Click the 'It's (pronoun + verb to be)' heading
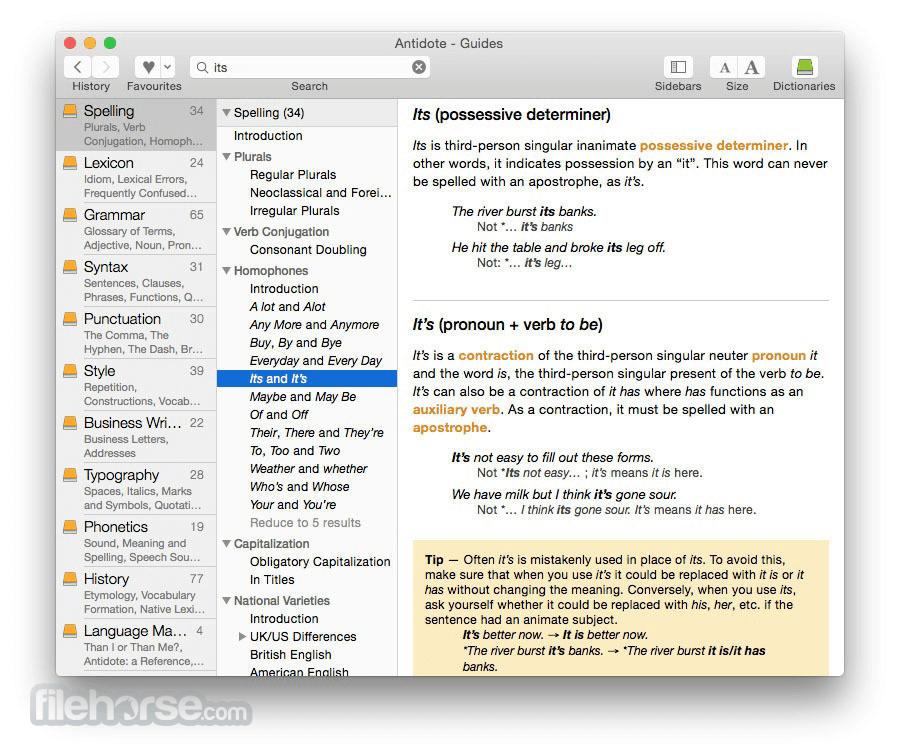The image size is (900, 756). tap(507, 325)
